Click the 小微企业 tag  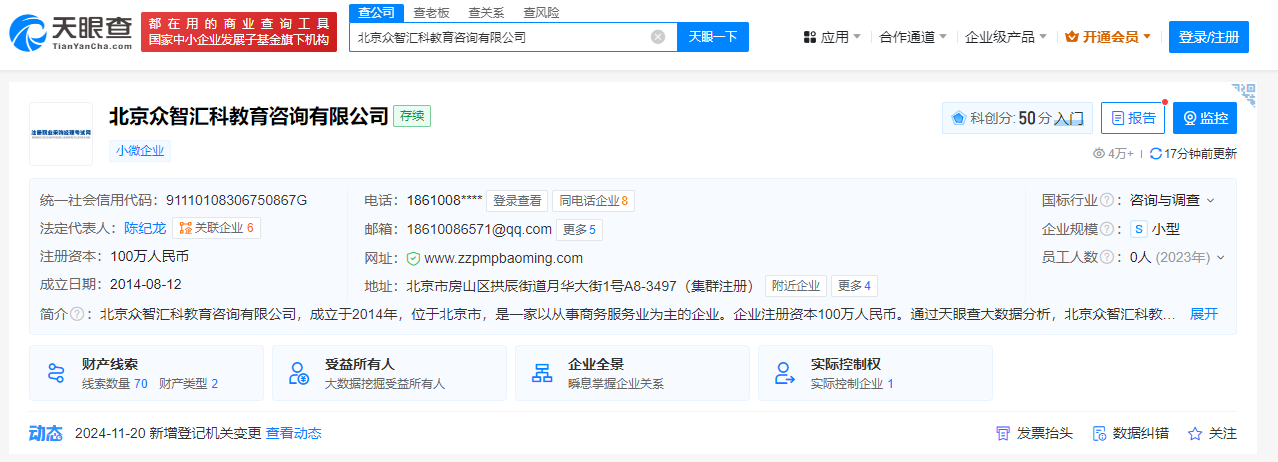(140, 151)
